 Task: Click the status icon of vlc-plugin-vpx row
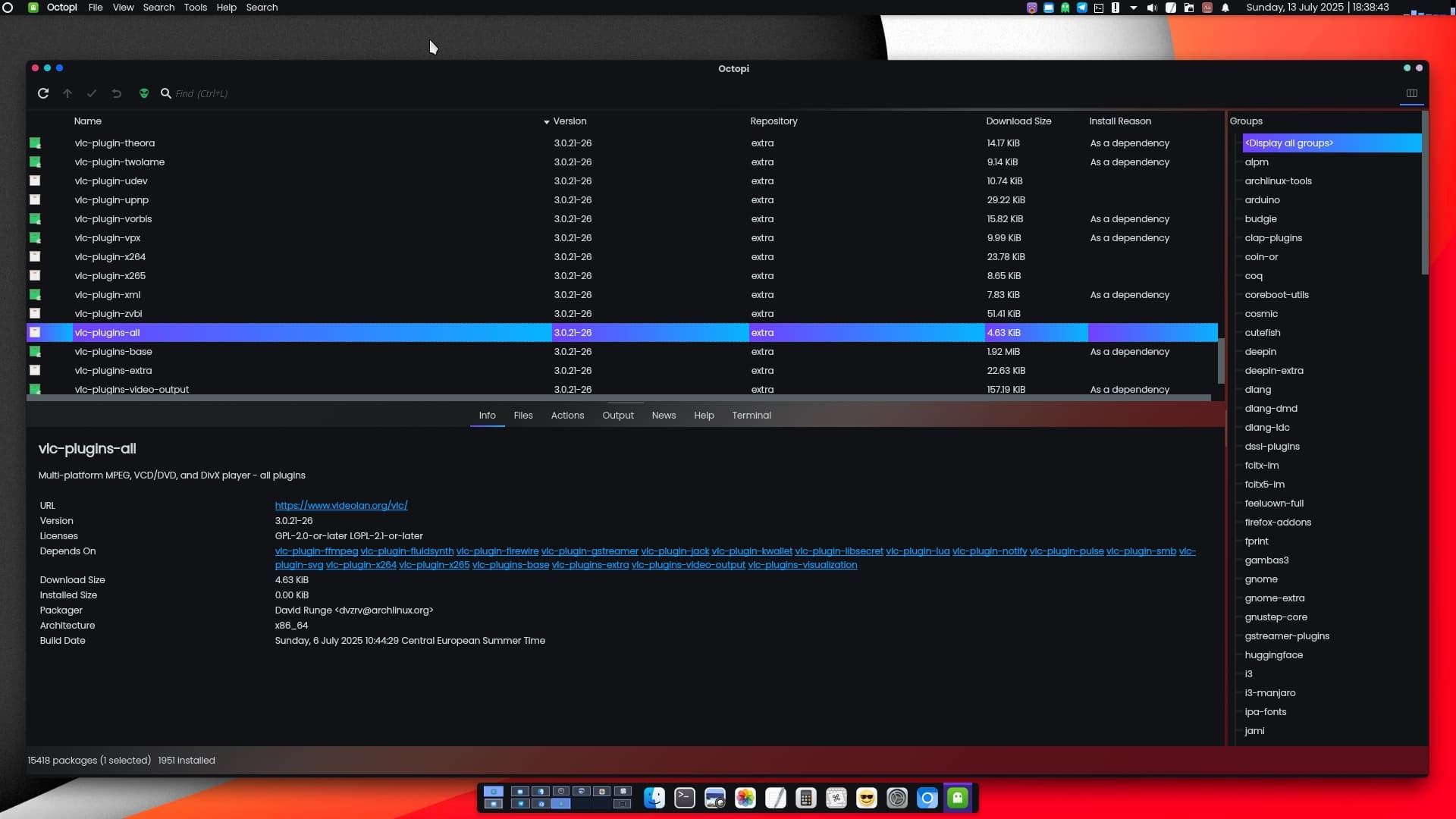click(x=35, y=238)
